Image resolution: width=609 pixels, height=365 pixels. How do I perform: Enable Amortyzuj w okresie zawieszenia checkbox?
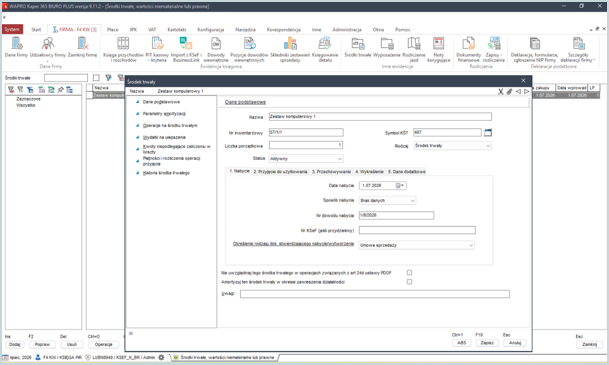pos(409,282)
